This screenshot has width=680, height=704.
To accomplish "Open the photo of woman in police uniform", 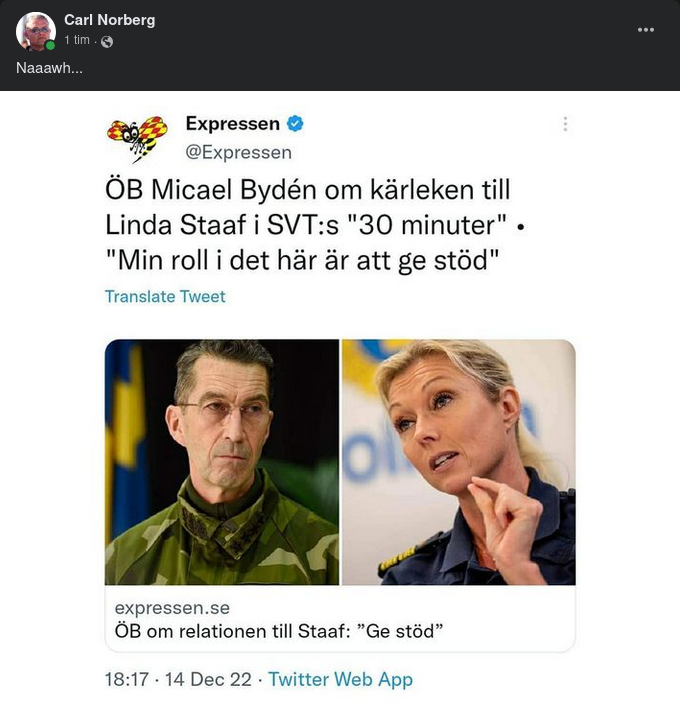I will (x=458, y=462).
